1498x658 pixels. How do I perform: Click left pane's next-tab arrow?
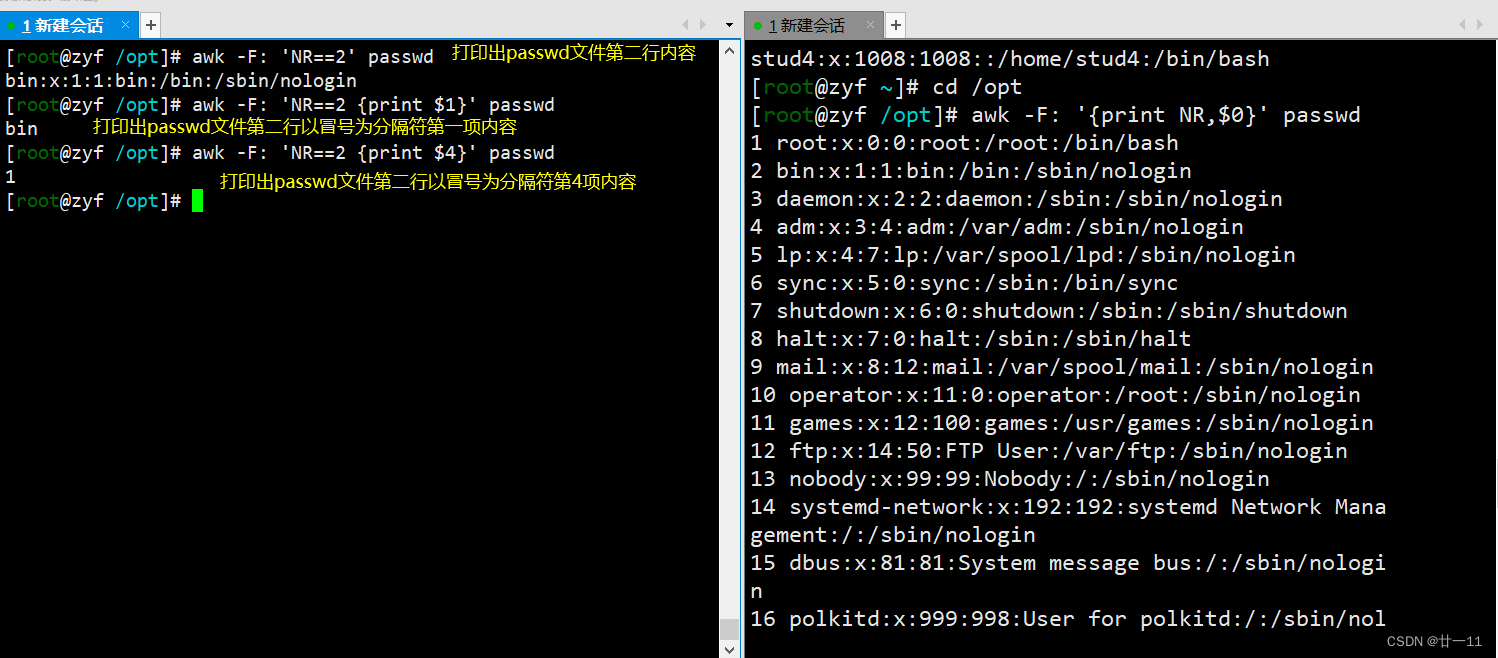click(702, 24)
